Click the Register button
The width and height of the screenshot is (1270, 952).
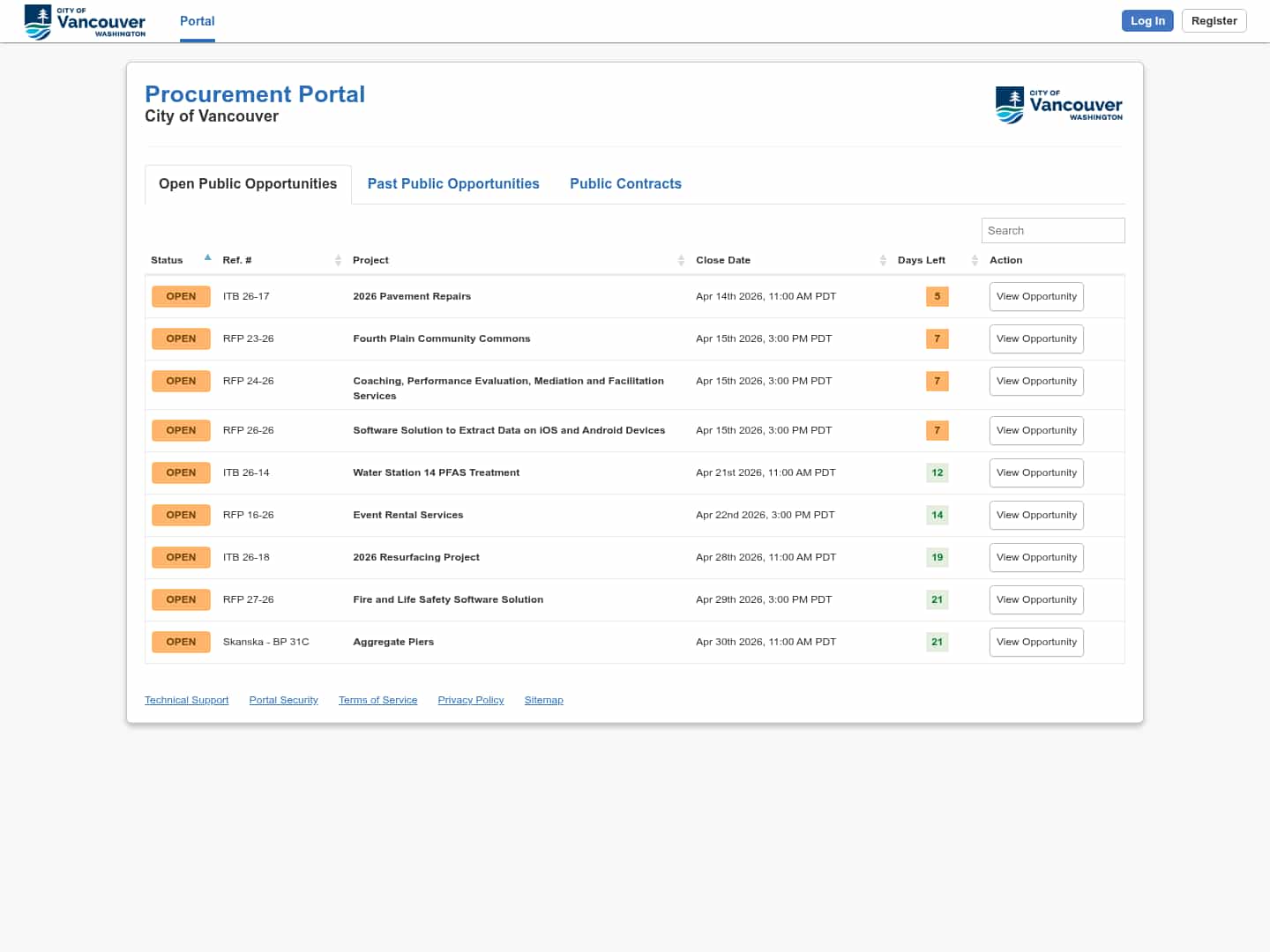pos(1214,21)
